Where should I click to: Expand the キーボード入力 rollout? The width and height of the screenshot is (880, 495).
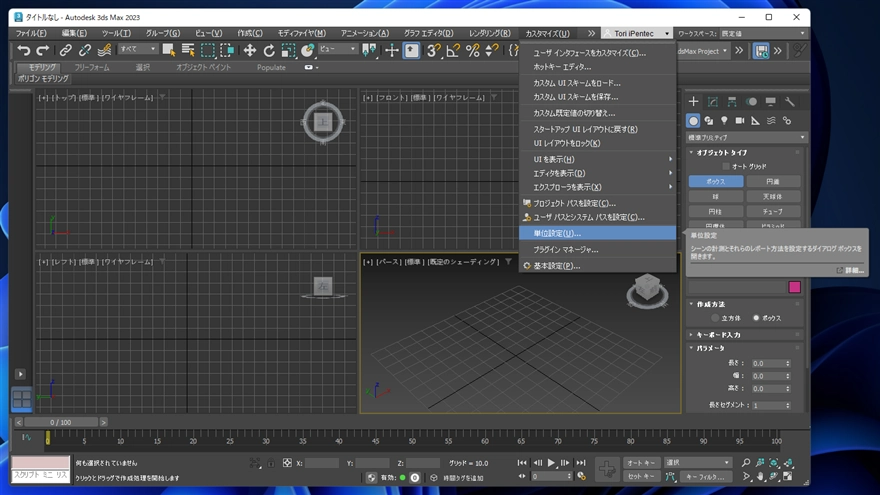point(718,334)
